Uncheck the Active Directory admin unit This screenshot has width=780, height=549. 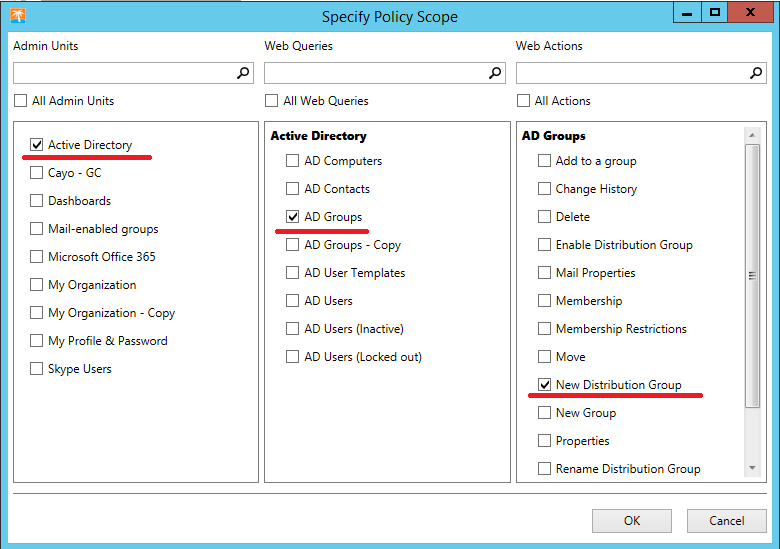(x=36, y=145)
